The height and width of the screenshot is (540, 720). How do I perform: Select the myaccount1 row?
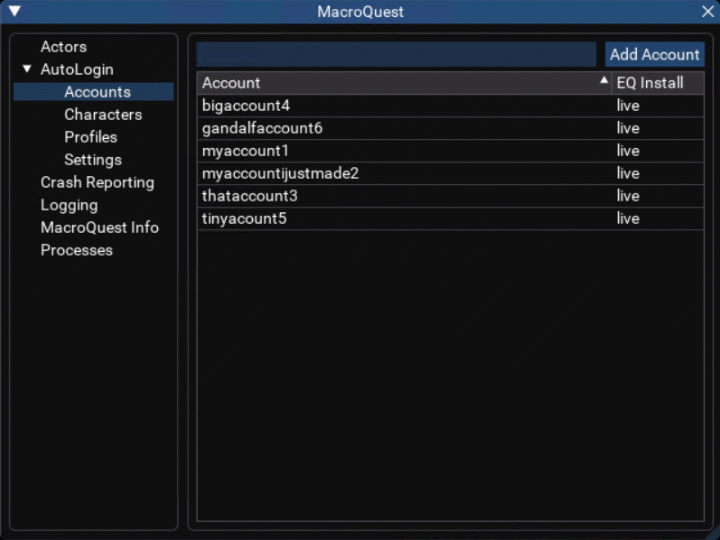click(450, 151)
